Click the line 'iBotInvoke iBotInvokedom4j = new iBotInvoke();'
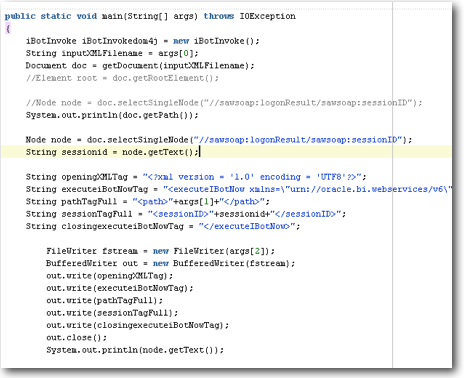The image size is (464, 378). pos(142,41)
